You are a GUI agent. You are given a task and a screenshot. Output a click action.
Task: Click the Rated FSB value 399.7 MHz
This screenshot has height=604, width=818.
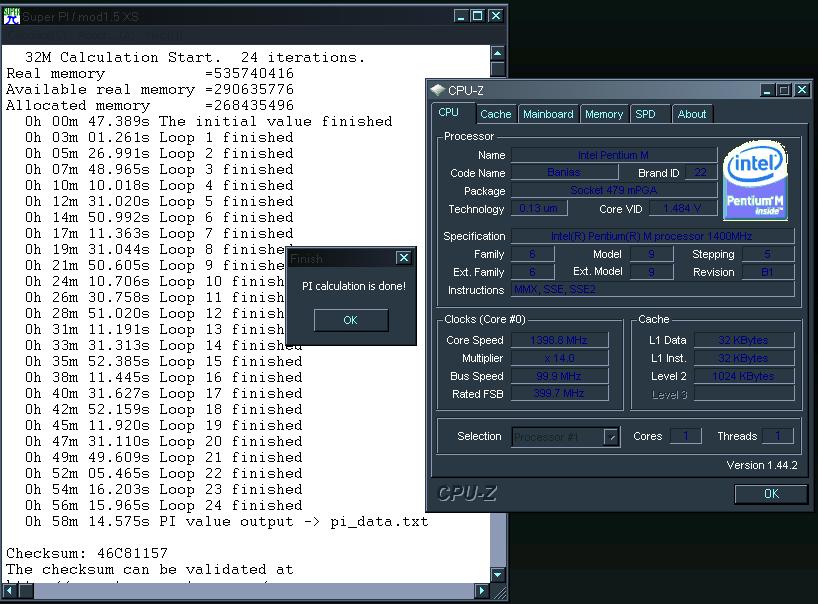click(559, 393)
